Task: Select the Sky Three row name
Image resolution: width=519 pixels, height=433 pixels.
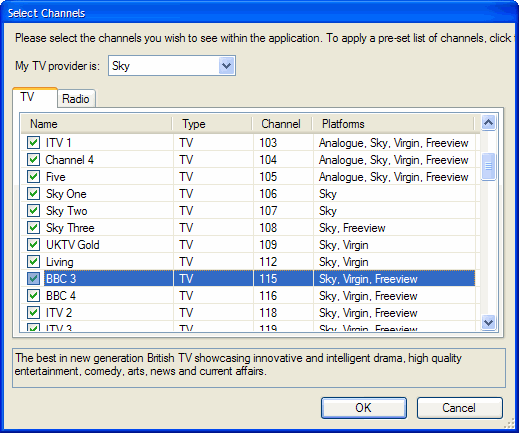Action: click(70, 228)
